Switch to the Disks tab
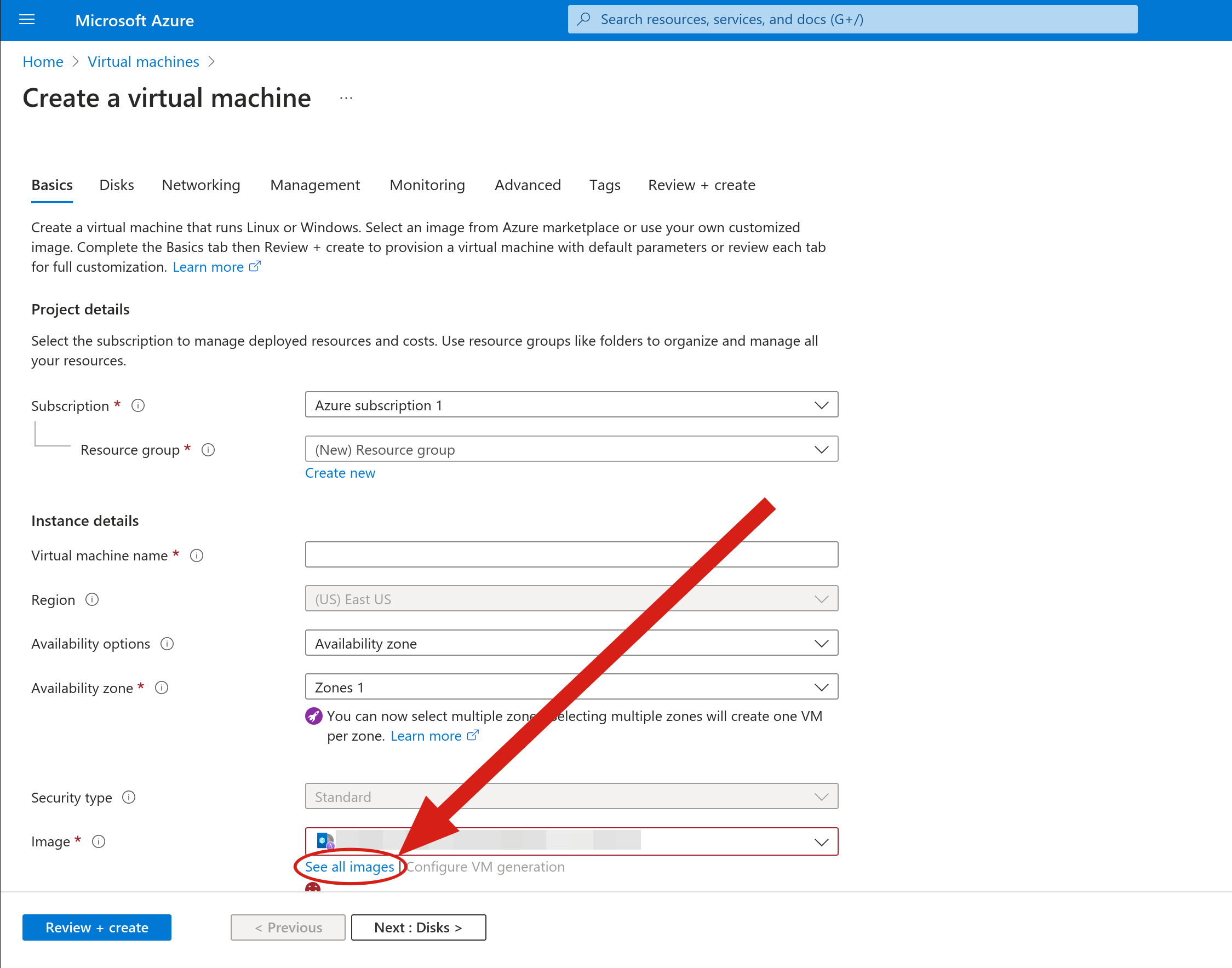The width and height of the screenshot is (1232, 968). (117, 185)
